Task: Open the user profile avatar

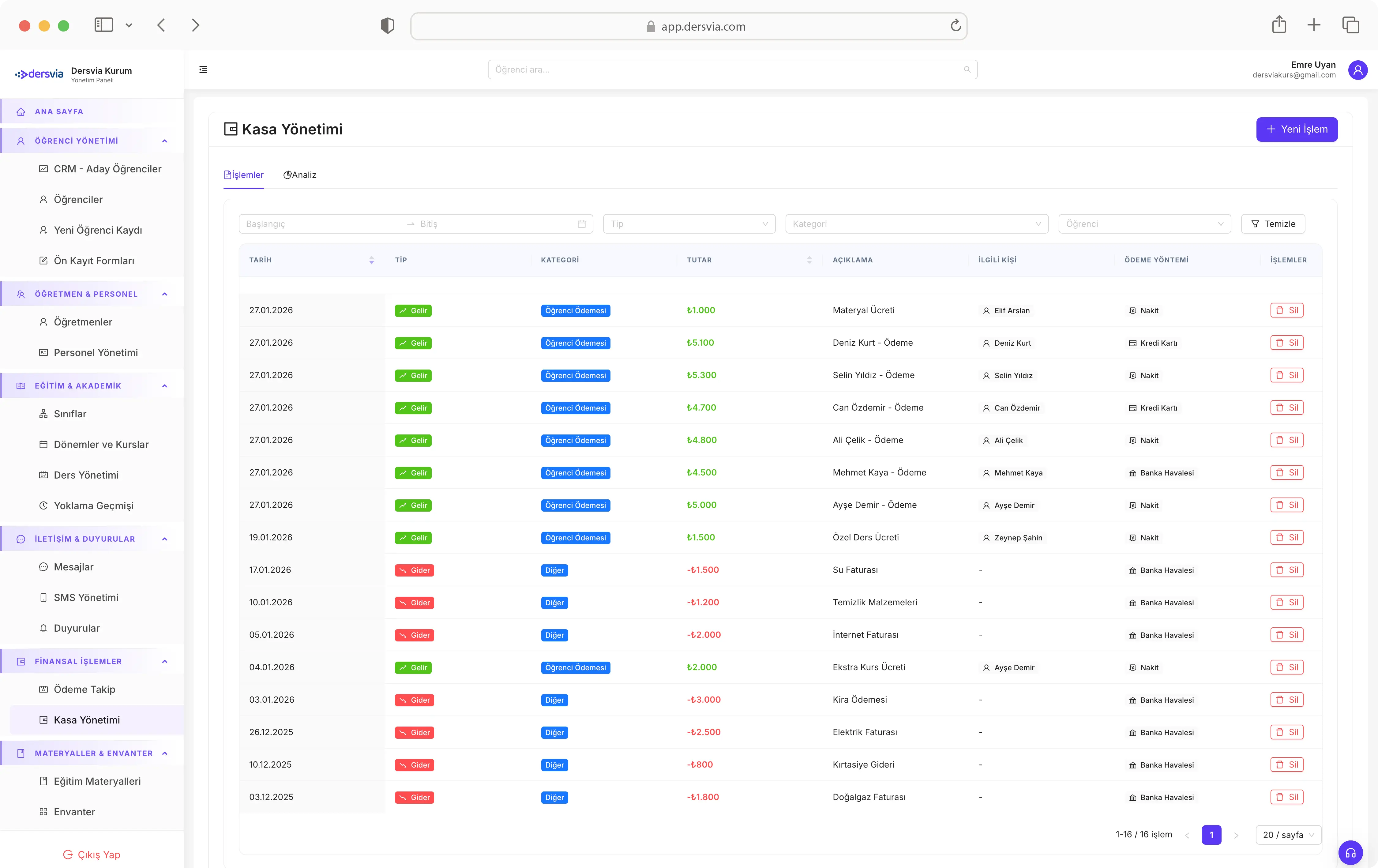Action: 1357,70
